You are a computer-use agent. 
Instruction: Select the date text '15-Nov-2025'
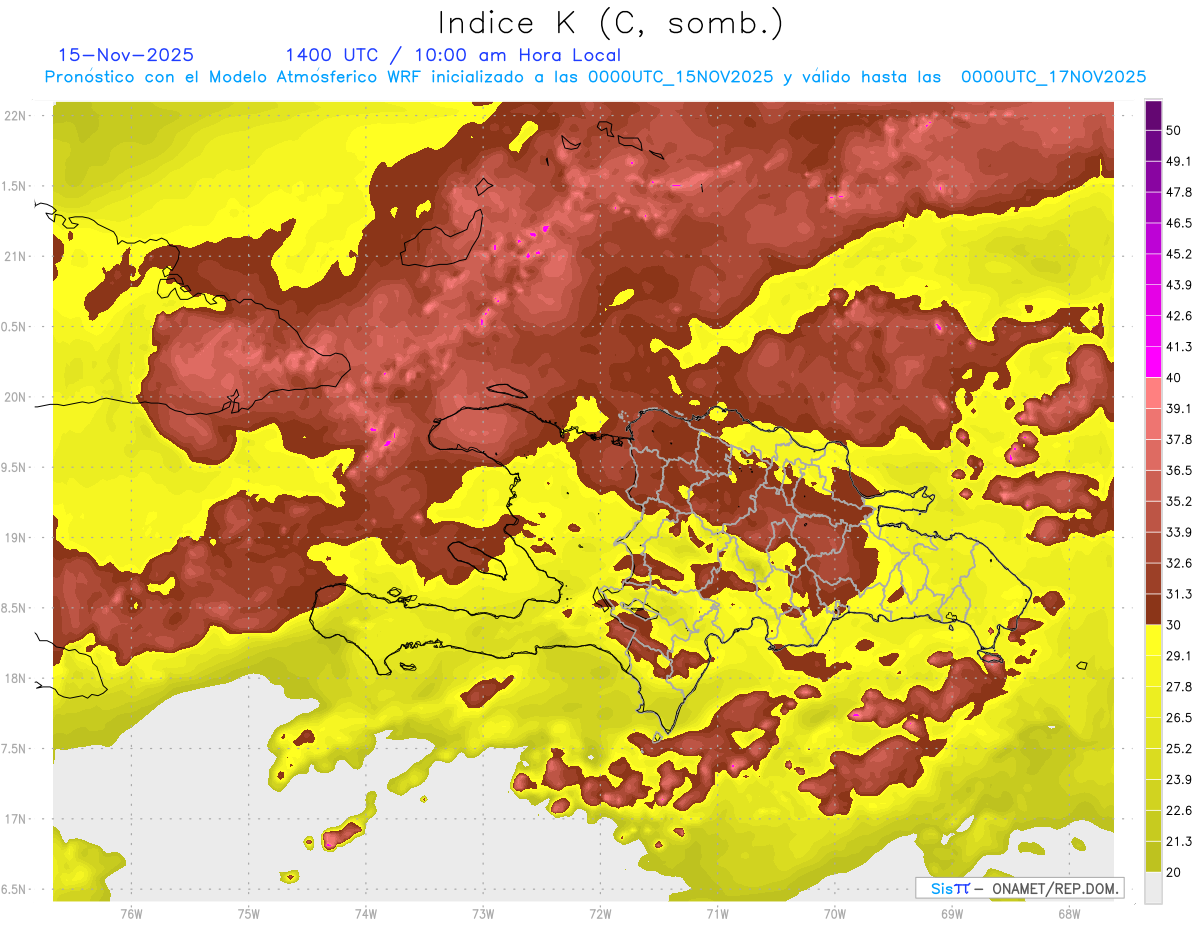(126, 55)
